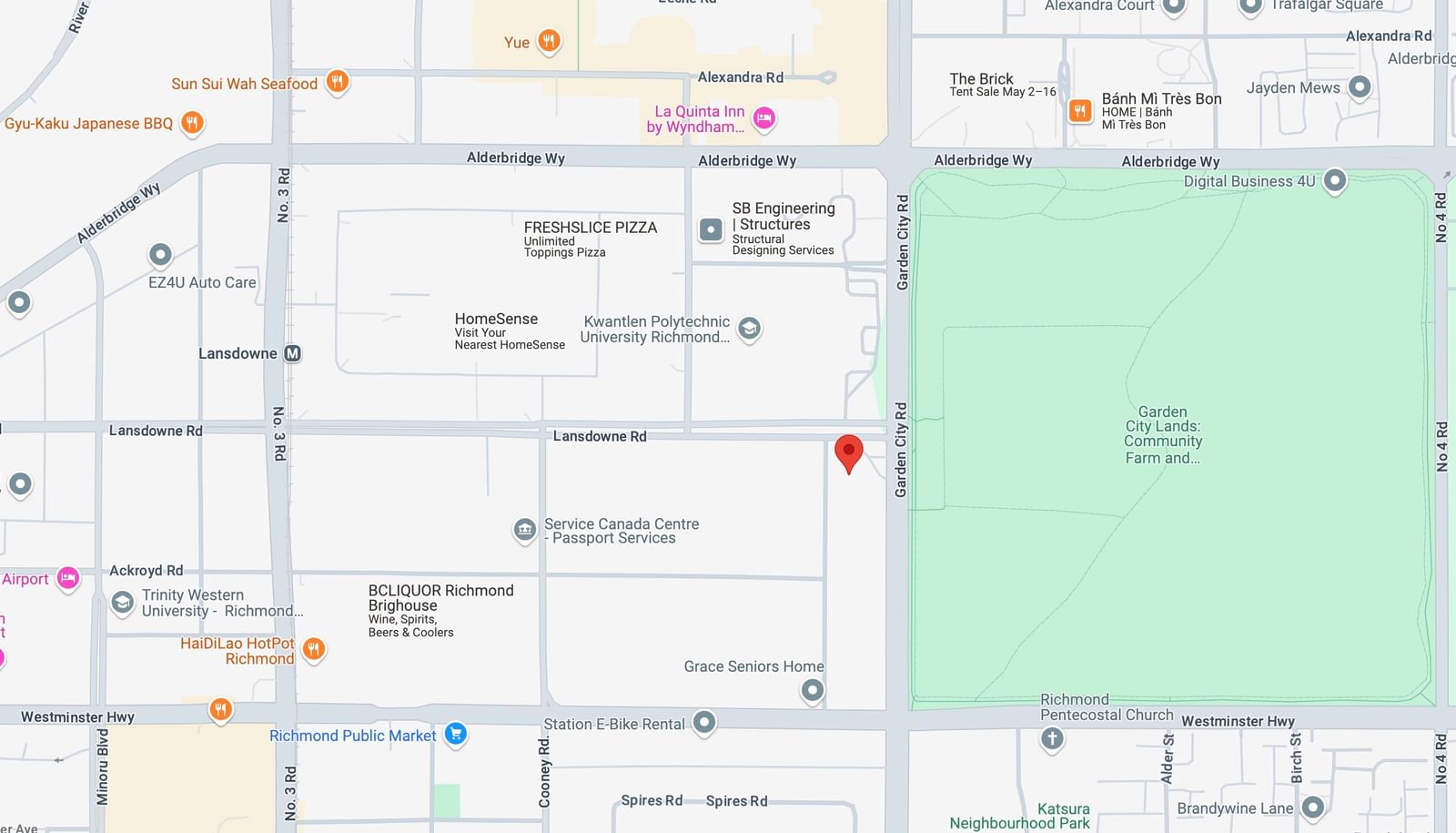Click the Minoru Blvd street label

(103, 767)
